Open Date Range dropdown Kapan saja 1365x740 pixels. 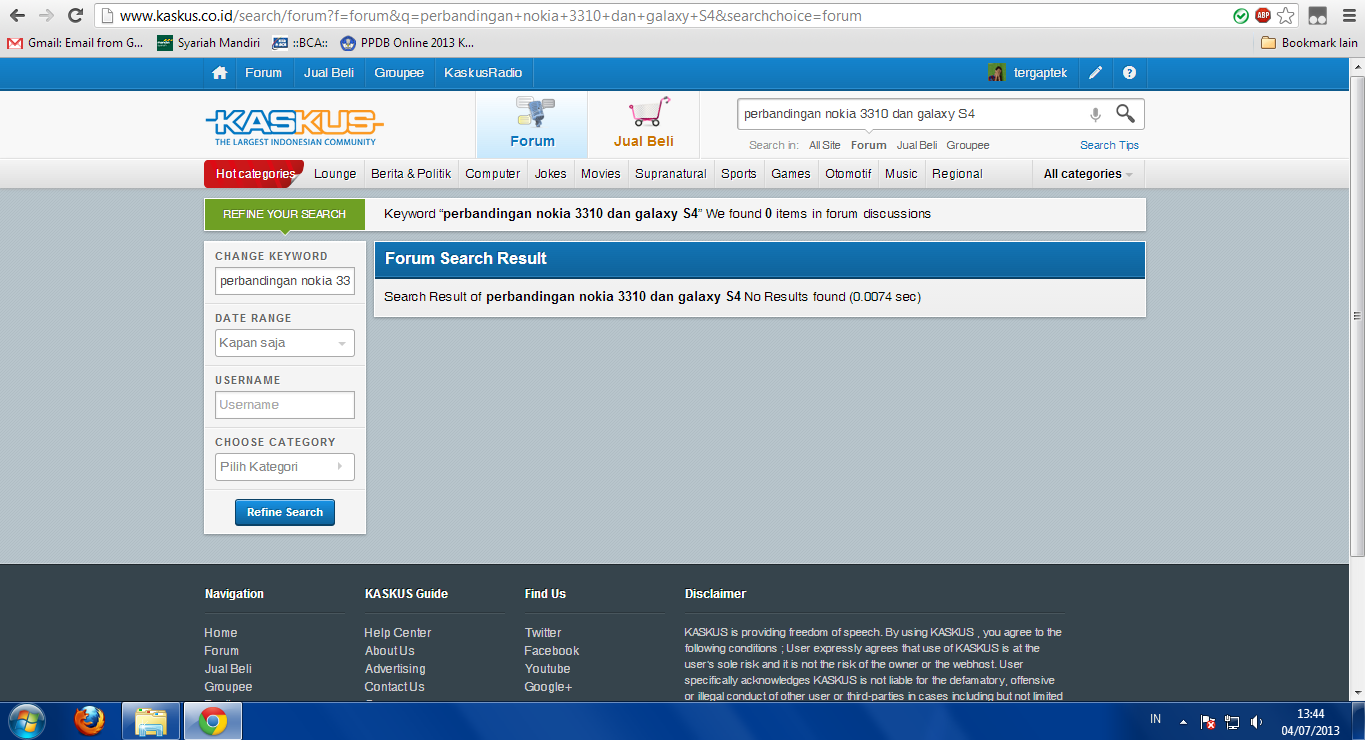285,343
